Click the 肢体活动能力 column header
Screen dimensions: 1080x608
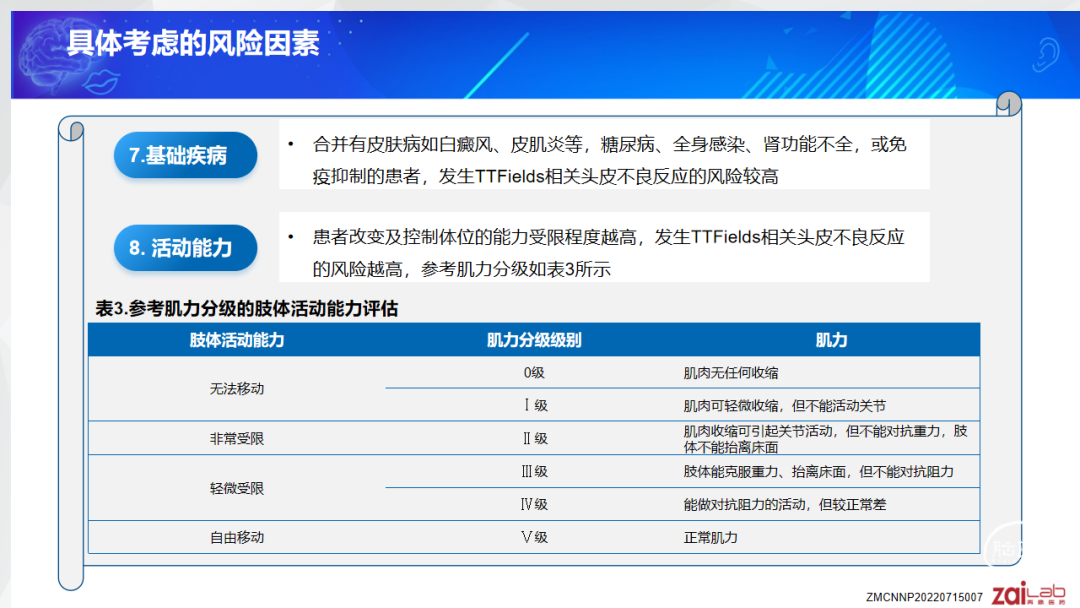click(x=236, y=340)
